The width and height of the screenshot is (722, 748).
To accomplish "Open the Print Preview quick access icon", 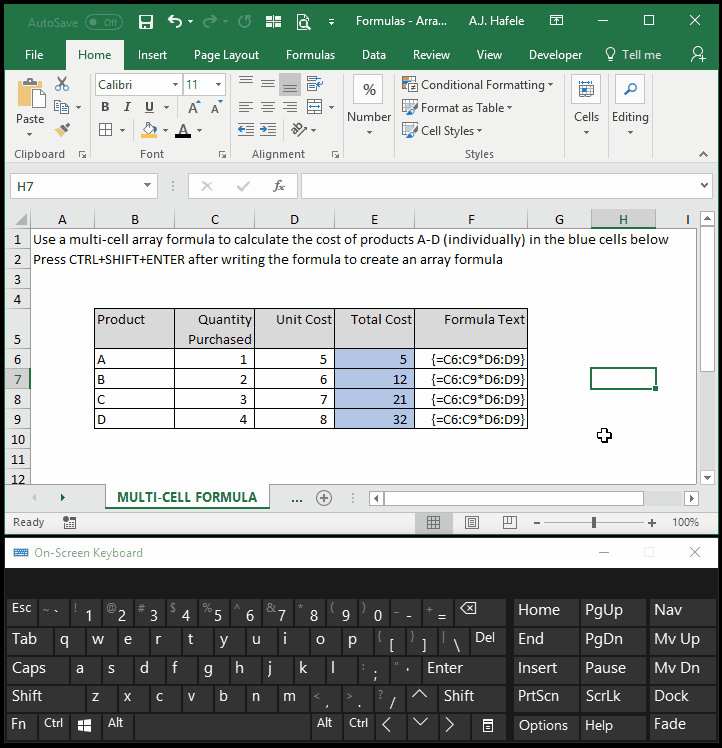I will point(303,21).
